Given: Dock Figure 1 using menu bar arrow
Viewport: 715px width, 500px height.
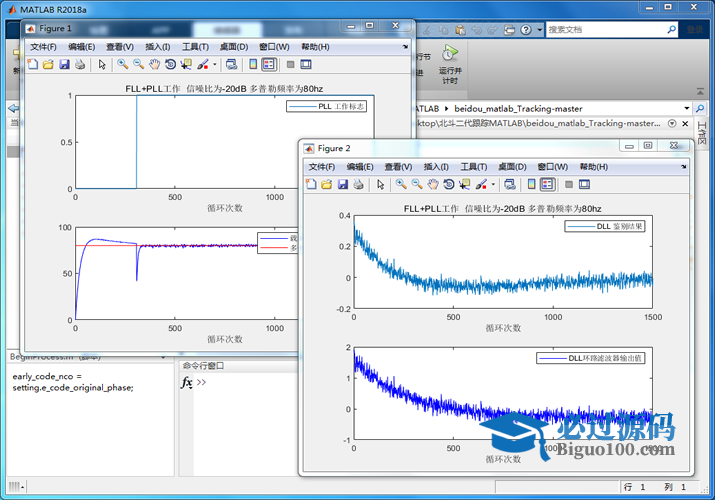Looking at the screenshot, I should click(x=405, y=47).
